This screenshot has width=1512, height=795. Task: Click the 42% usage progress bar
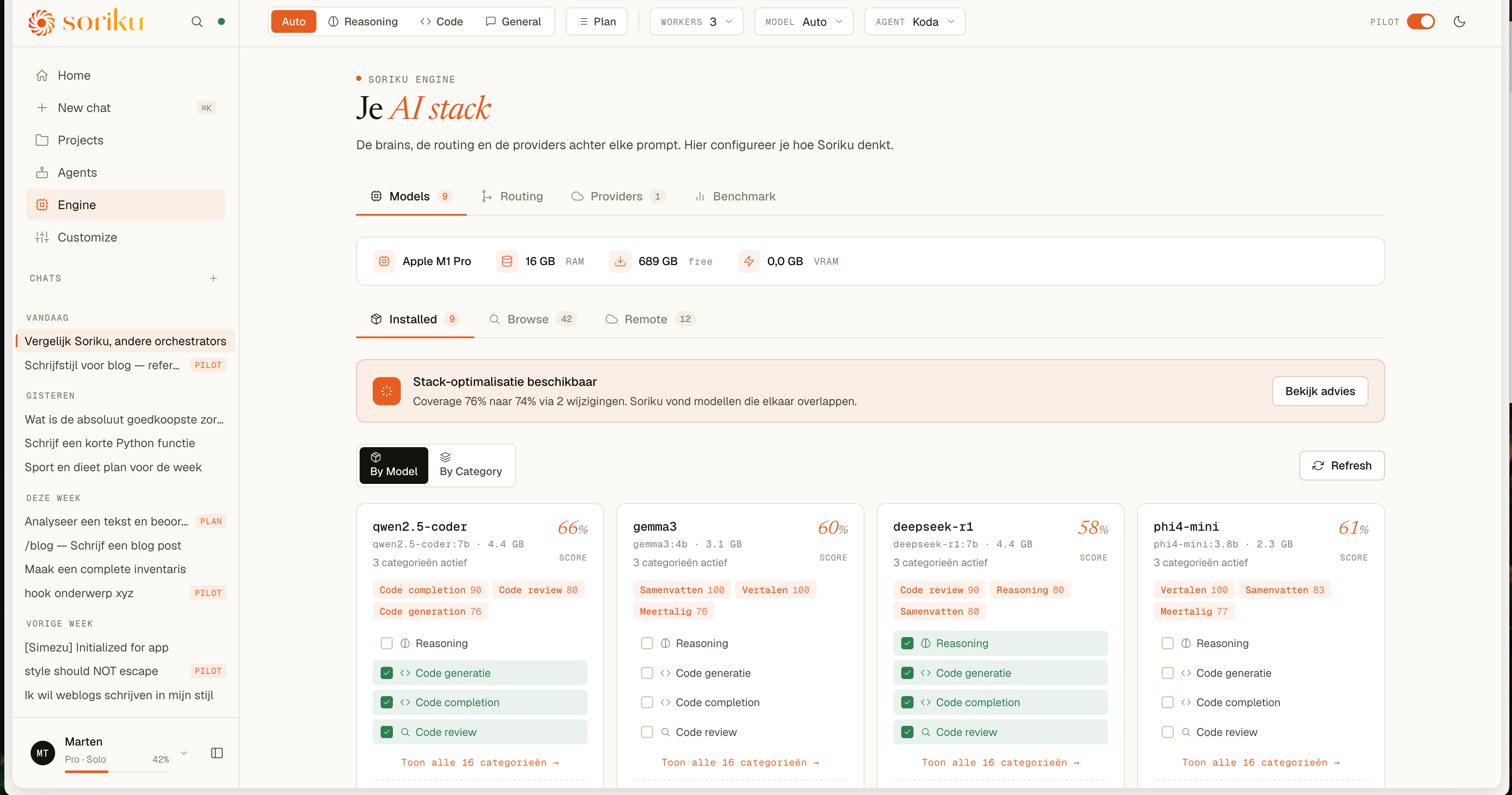(116, 771)
